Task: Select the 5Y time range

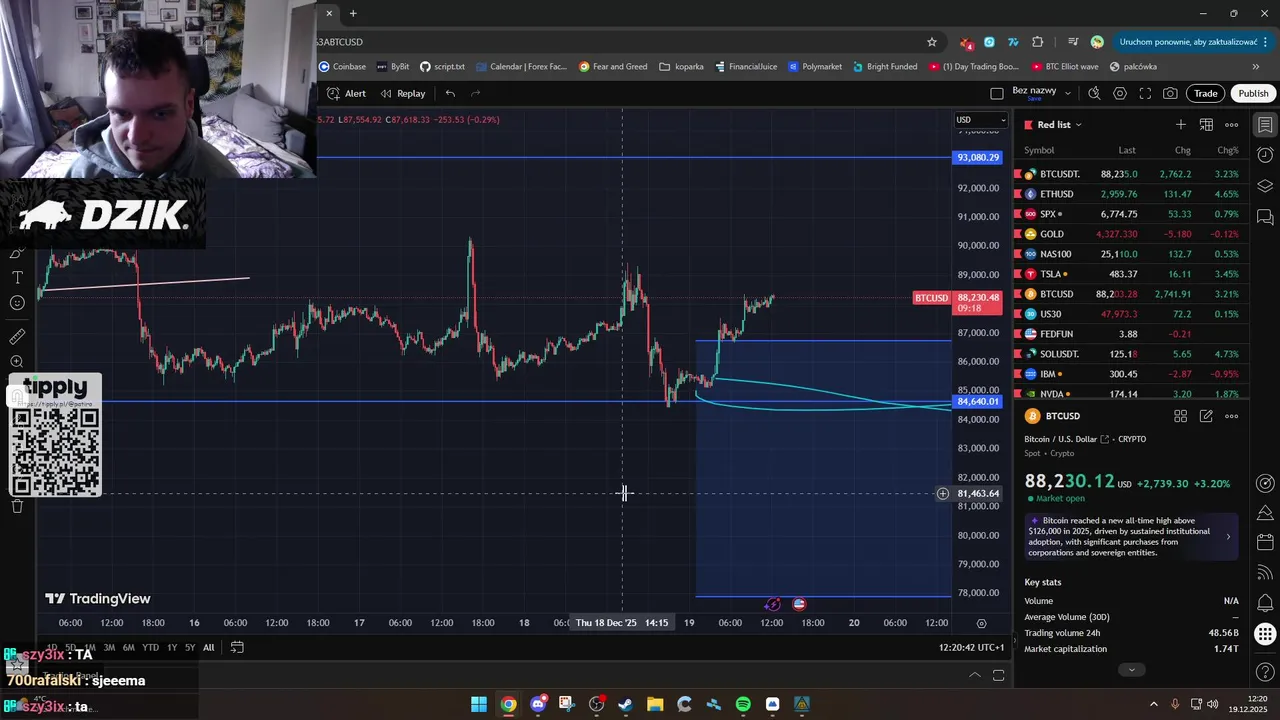Action: tap(190, 647)
